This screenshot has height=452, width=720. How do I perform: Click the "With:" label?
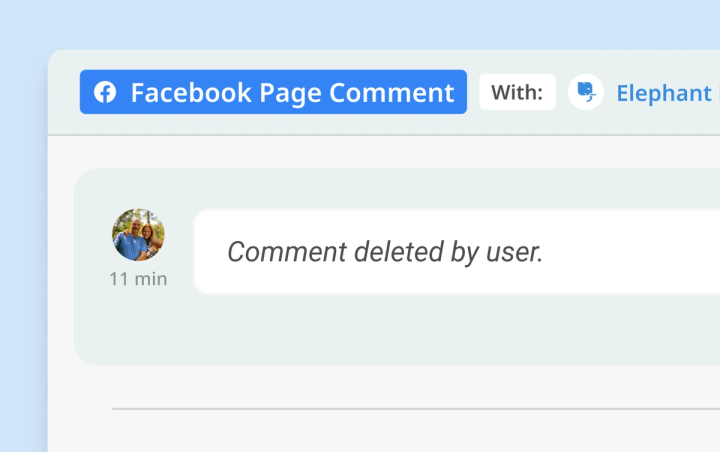pos(517,93)
